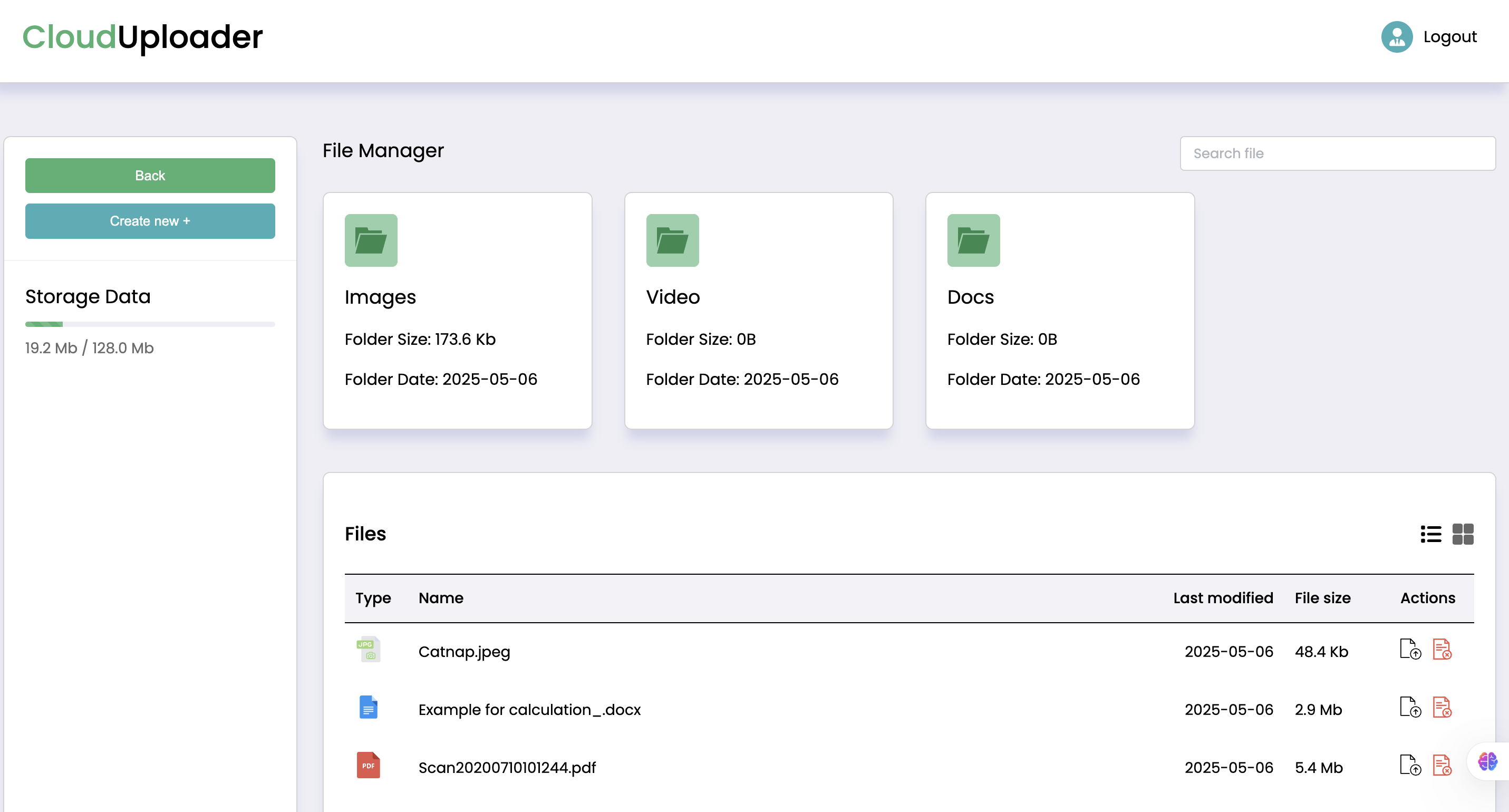This screenshot has height=812, width=1509.
Task: Click red delete icon for the docx file
Action: point(1442,707)
